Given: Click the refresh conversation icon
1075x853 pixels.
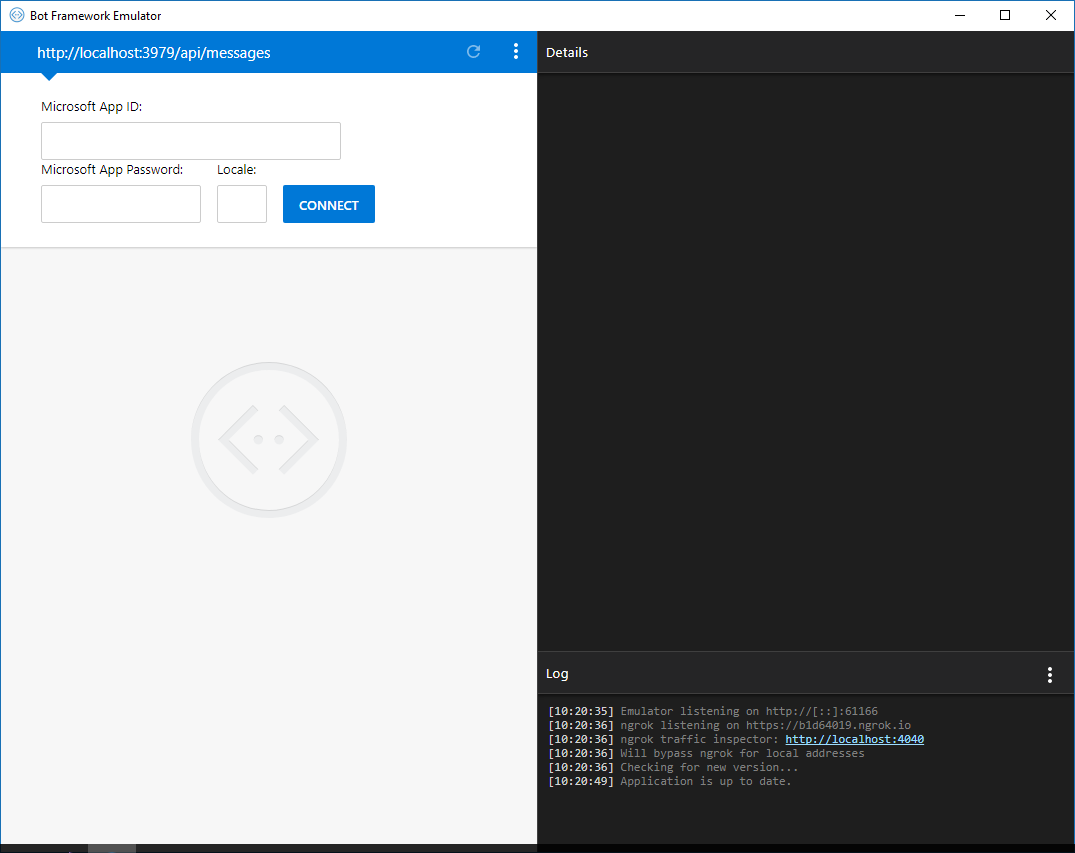Looking at the screenshot, I should [473, 51].
